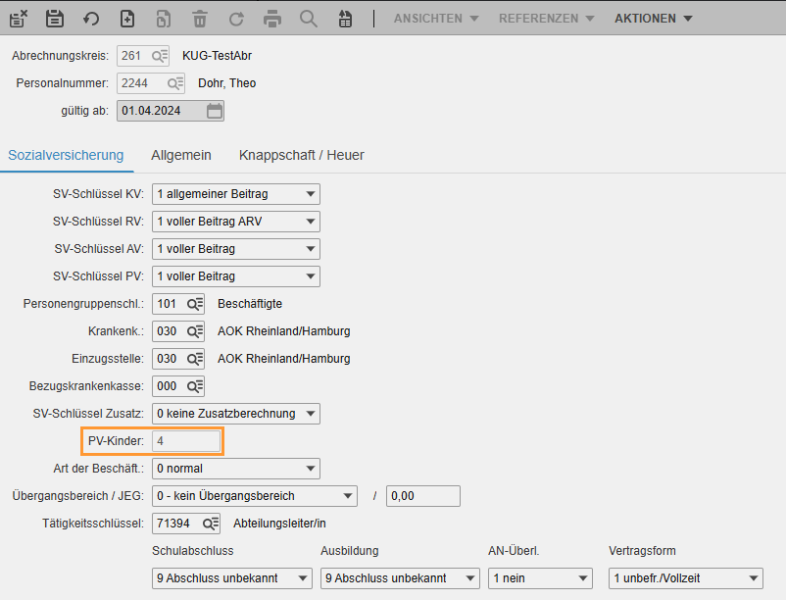This screenshot has width=786, height=600.
Task: Click the printer icon
Action: pos(272,19)
